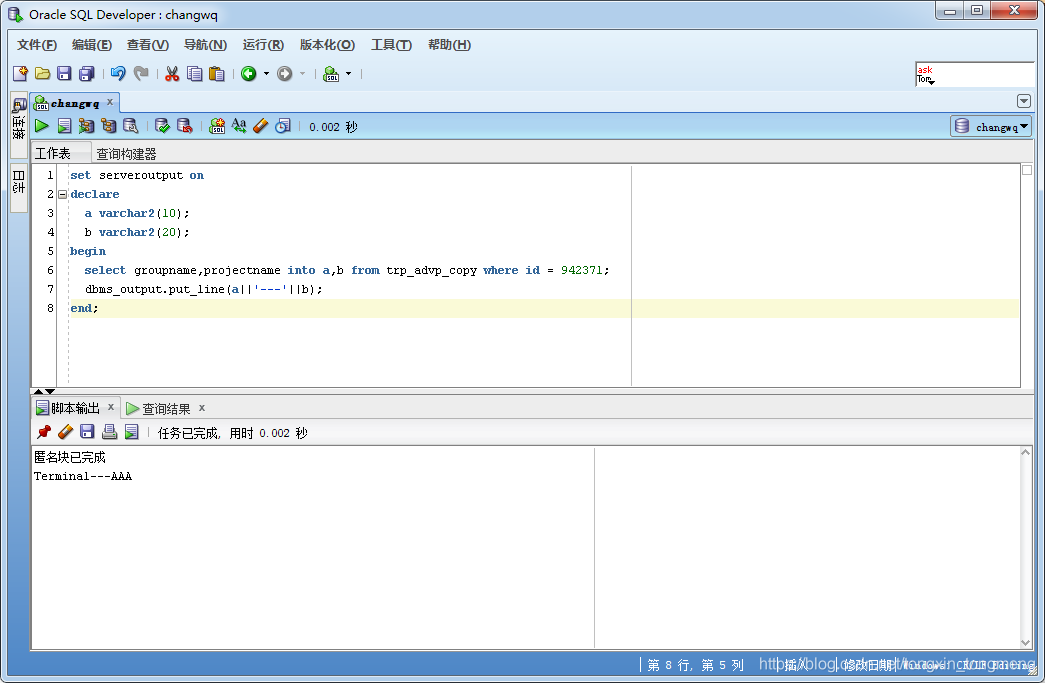Screen dimensions: 1045x683
Task: Open the back navigation history dropdown
Action: click(266, 73)
